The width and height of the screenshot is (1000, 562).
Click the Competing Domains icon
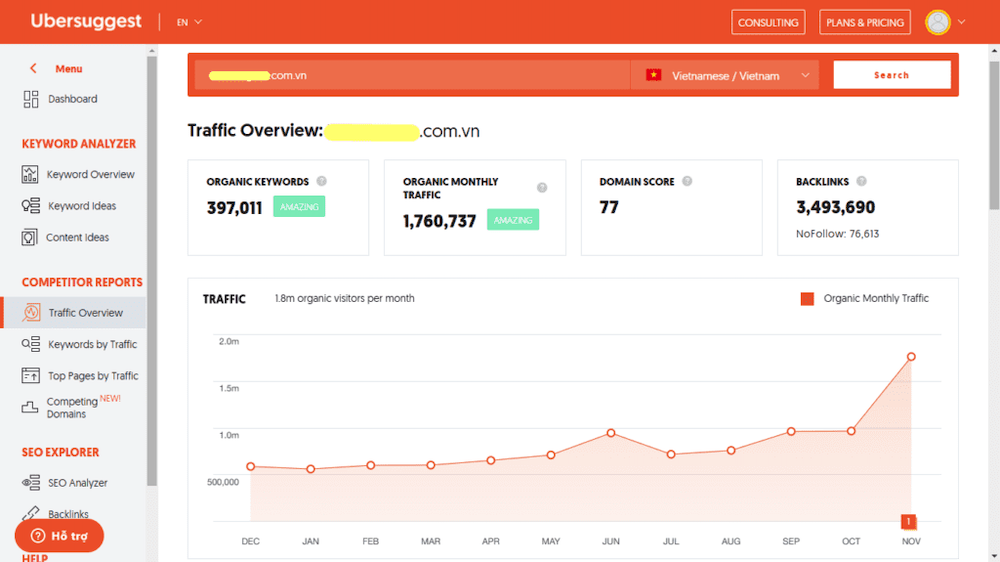31,407
